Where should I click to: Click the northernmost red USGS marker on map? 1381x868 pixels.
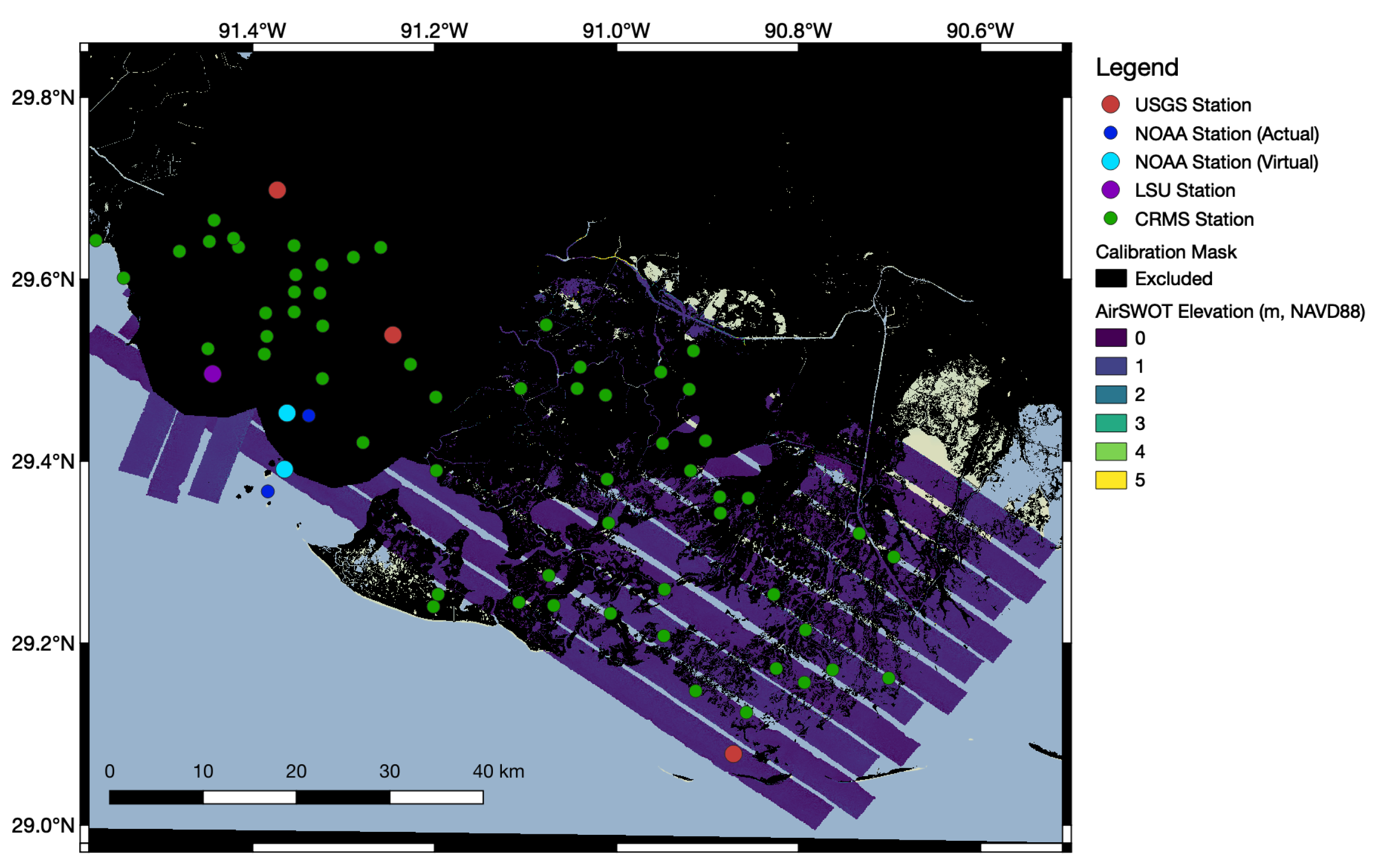click(x=277, y=190)
